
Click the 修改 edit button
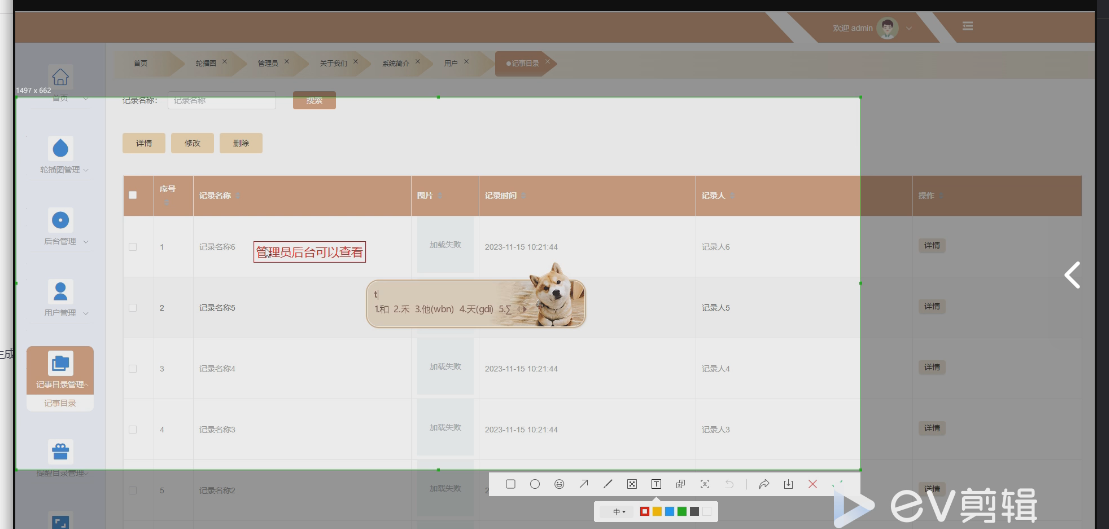(x=192, y=143)
